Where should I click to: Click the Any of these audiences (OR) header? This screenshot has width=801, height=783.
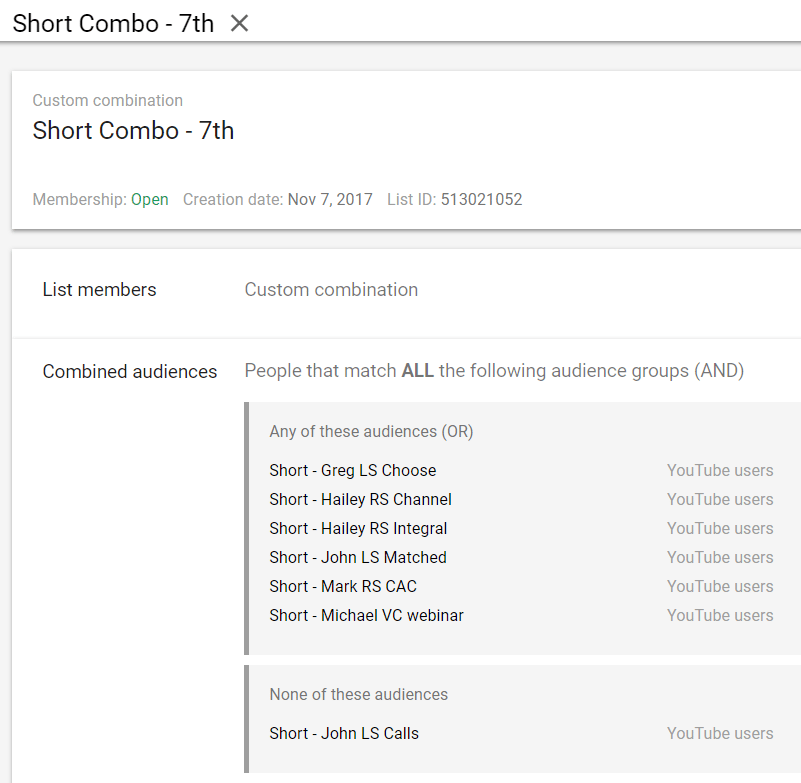[371, 432]
